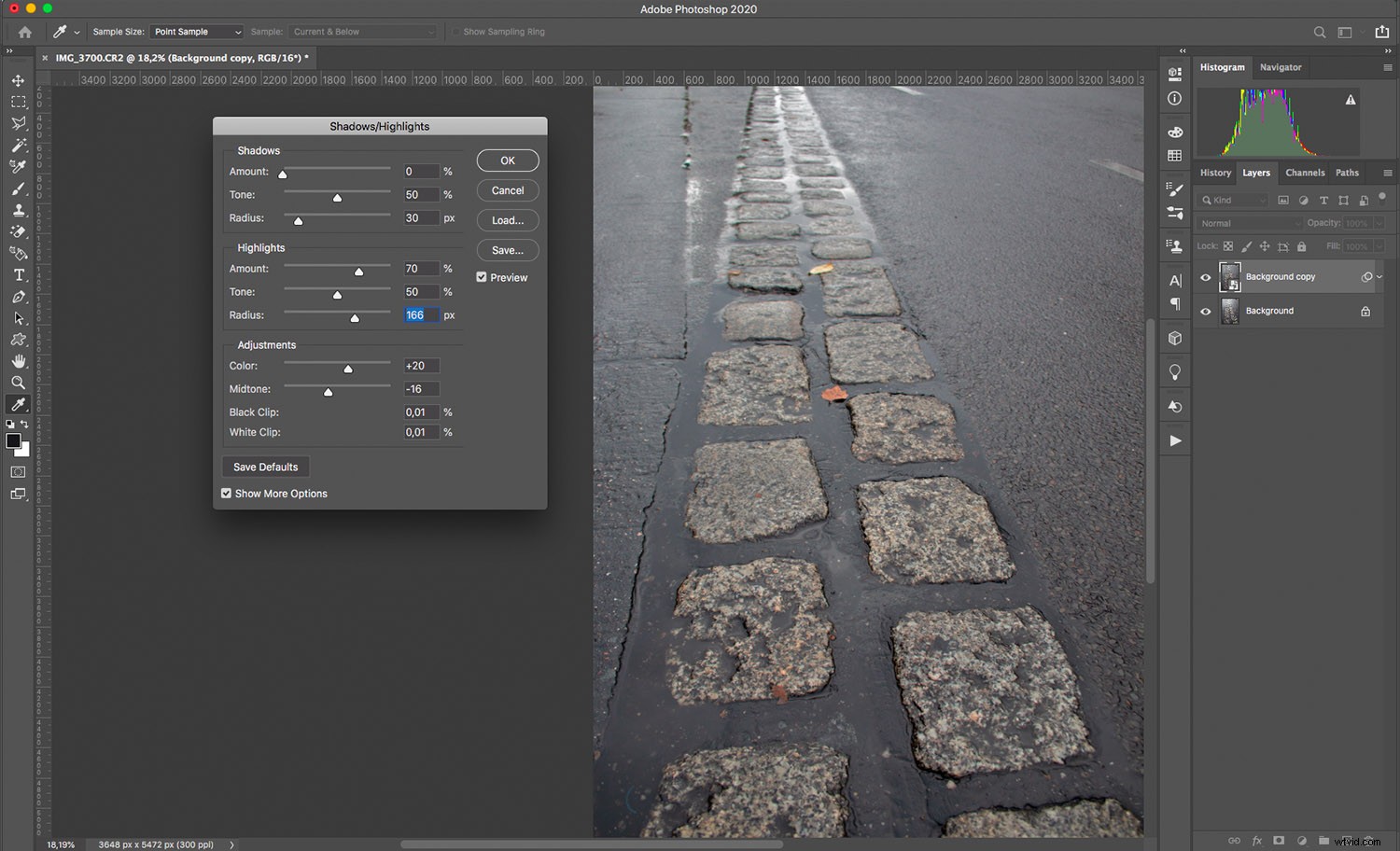Hide the Background layer
This screenshot has width=1400, height=851.
point(1206,311)
